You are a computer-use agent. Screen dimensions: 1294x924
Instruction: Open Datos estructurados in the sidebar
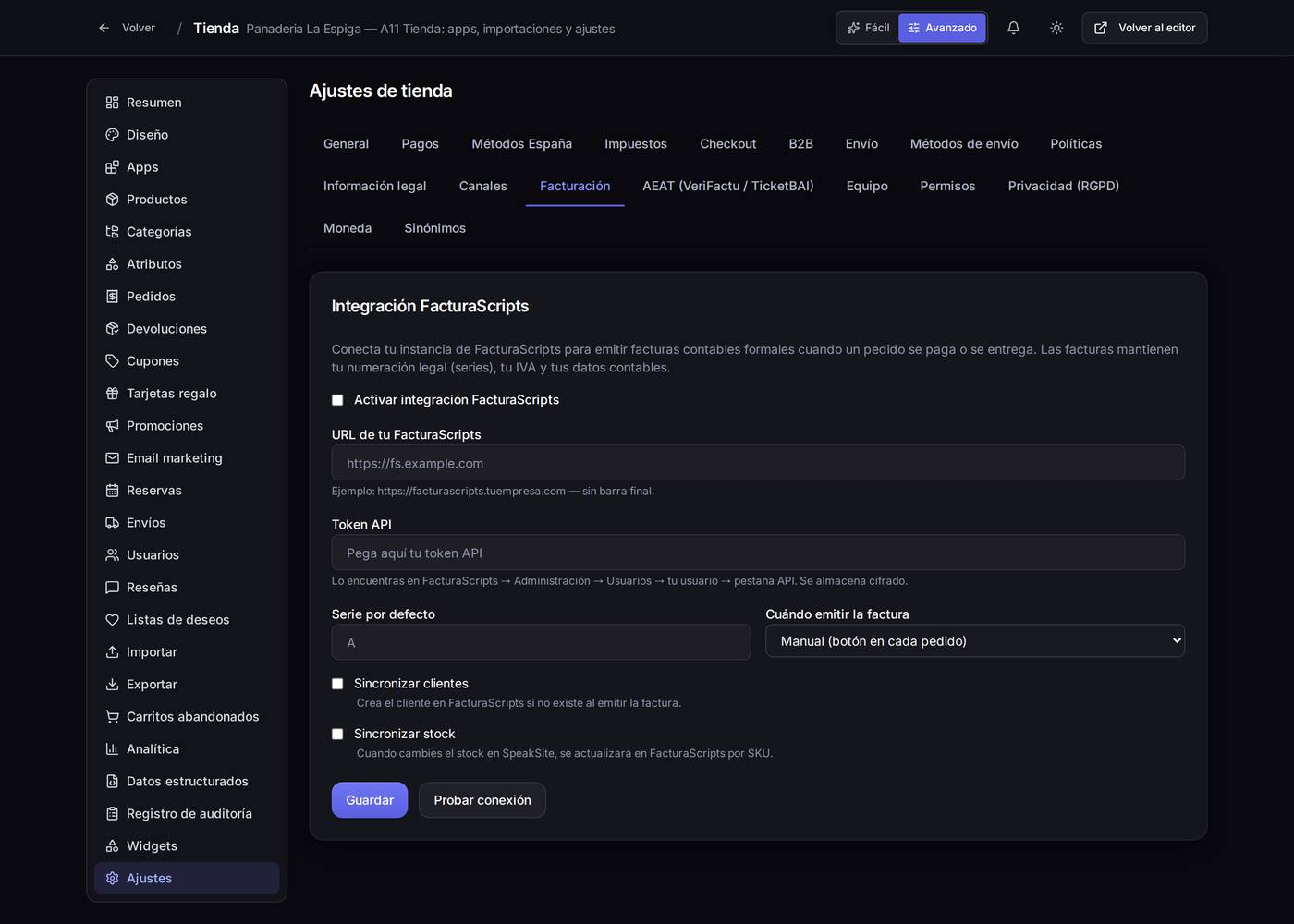tap(187, 782)
